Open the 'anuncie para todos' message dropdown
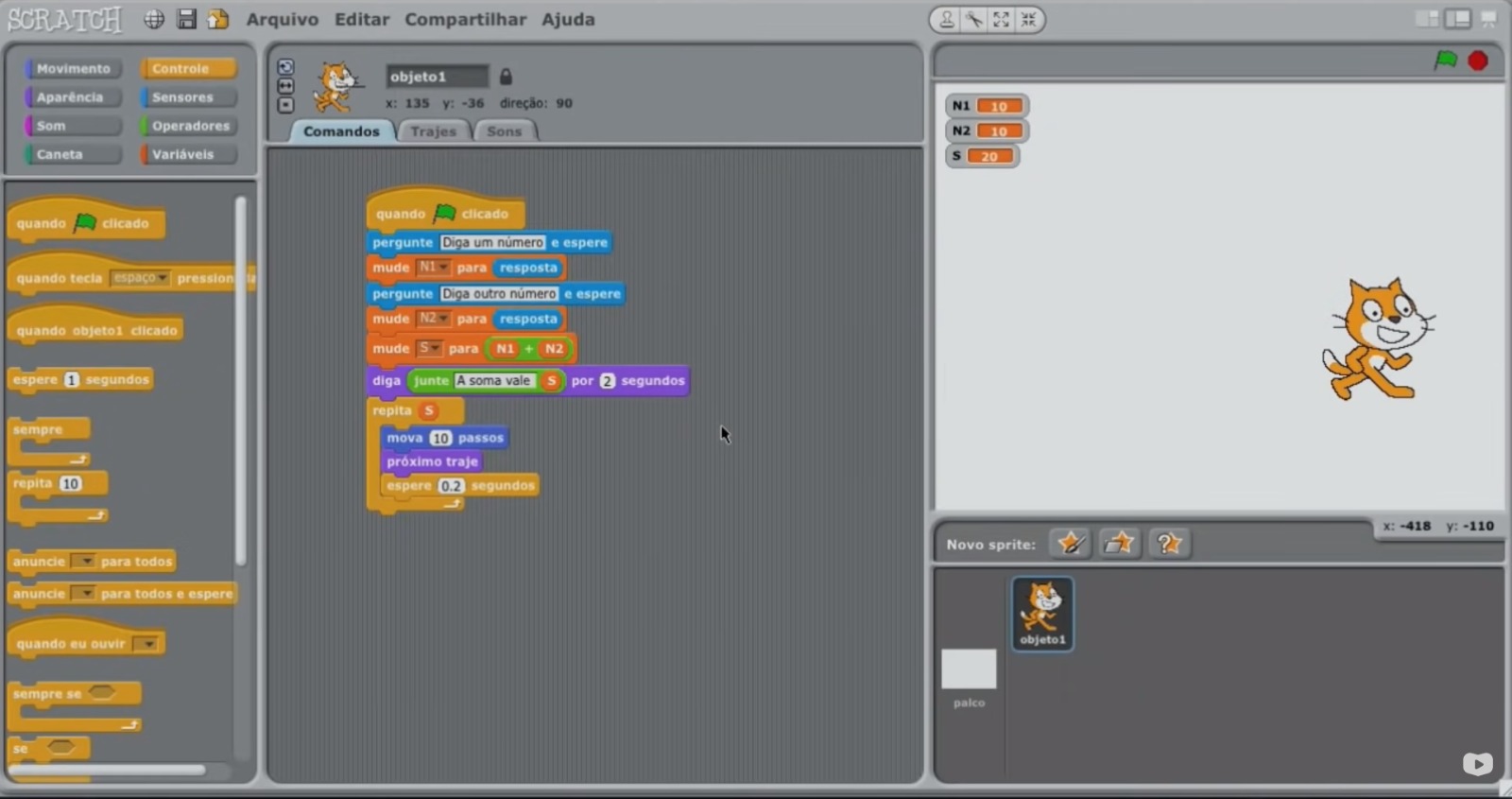Screen dimensions: 1512x799 (x=84, y=561)
